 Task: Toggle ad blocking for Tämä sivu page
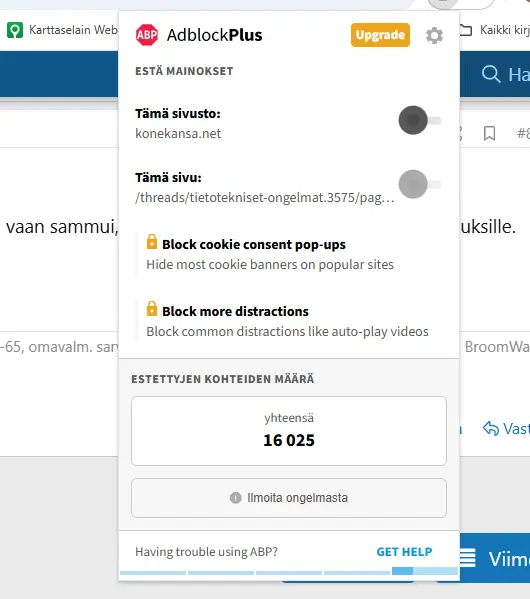[420, 184]
